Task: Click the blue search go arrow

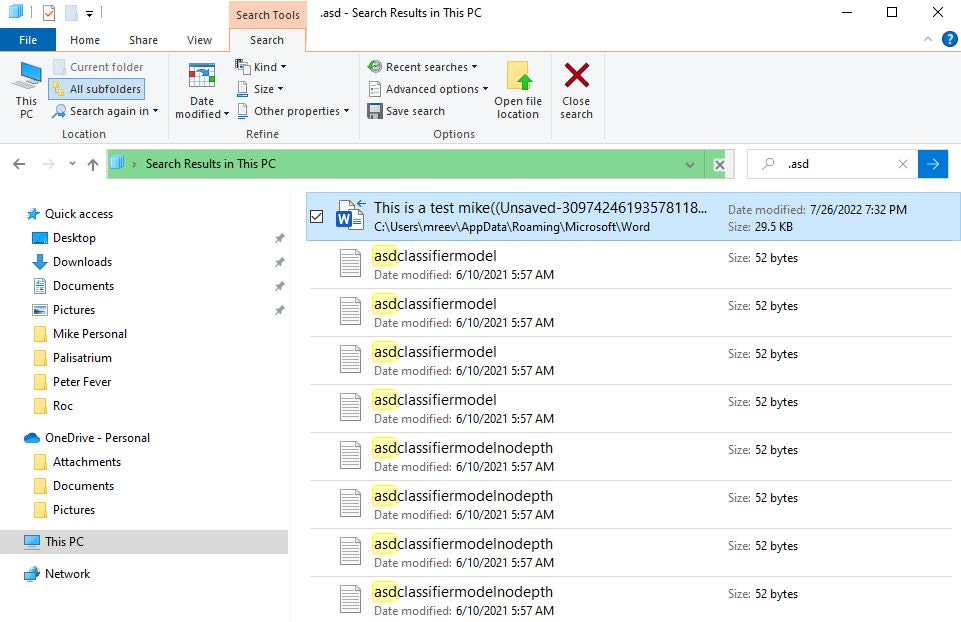Action: (x=933, y=164)
